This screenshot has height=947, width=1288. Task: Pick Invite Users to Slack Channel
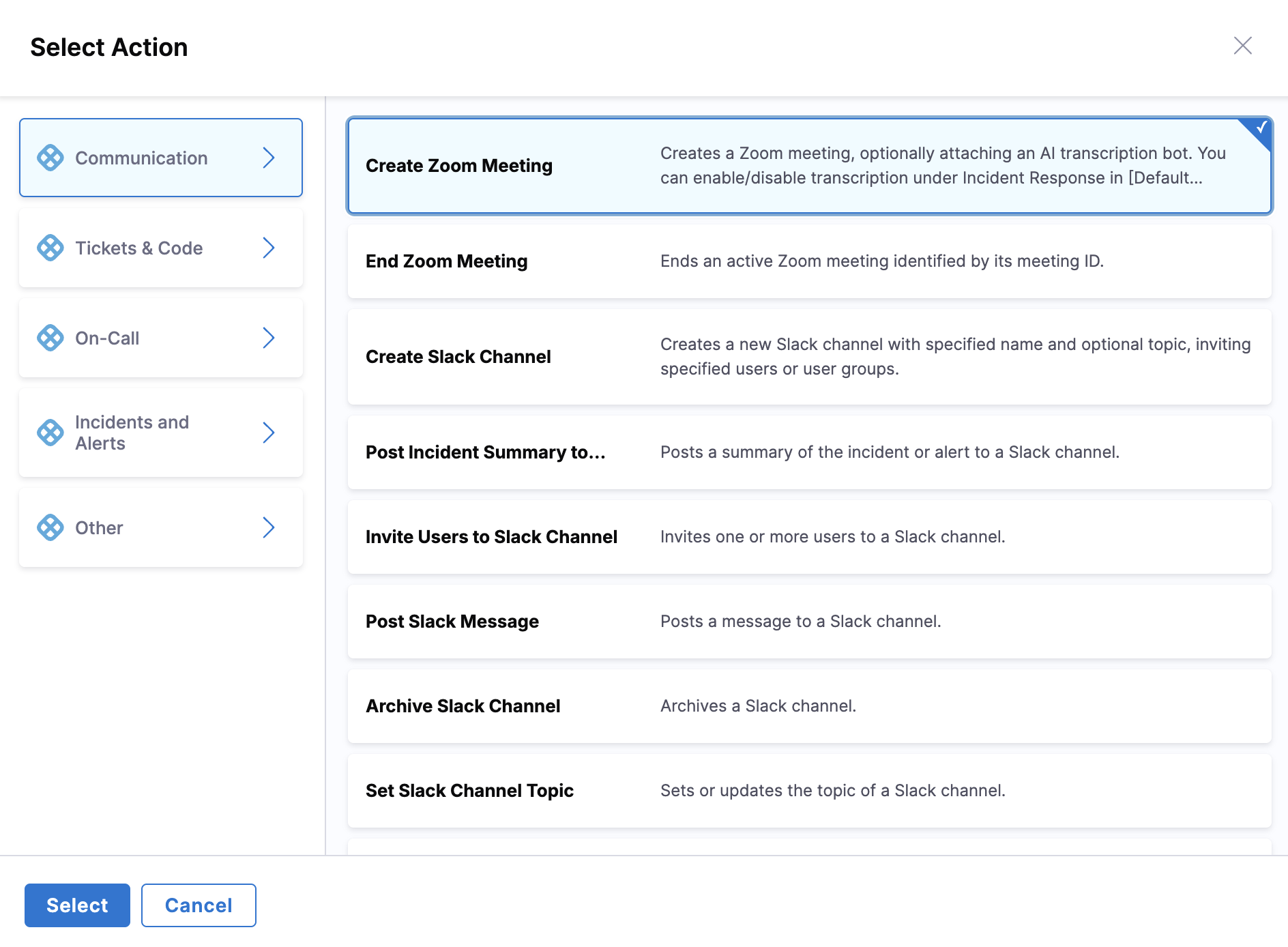[810, 537]
